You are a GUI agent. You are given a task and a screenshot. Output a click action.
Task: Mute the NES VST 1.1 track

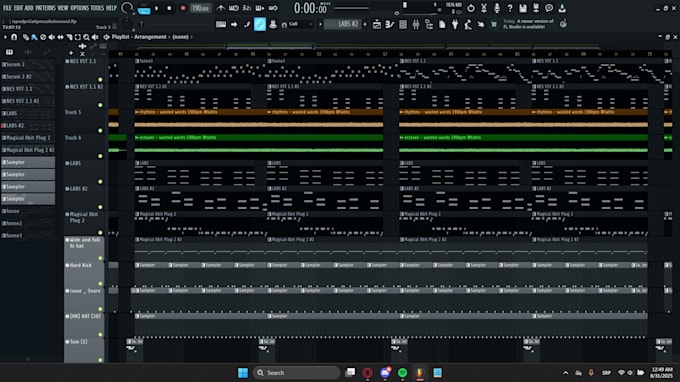[x=100, y=79]
